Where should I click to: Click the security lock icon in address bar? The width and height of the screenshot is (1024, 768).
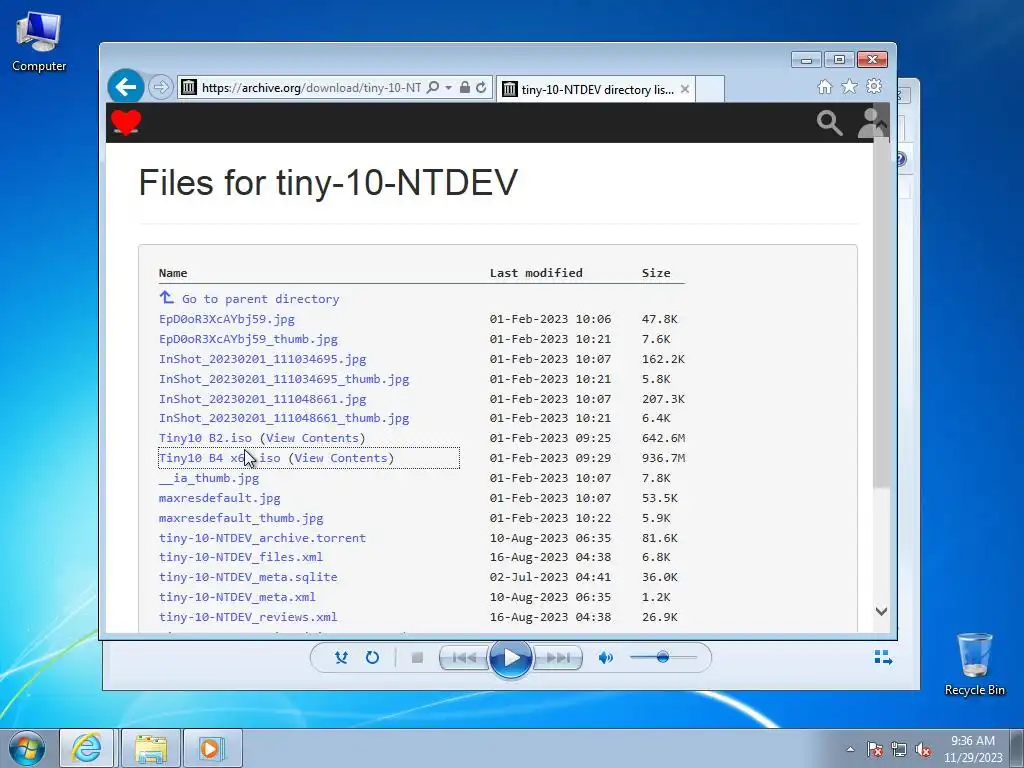464,88
